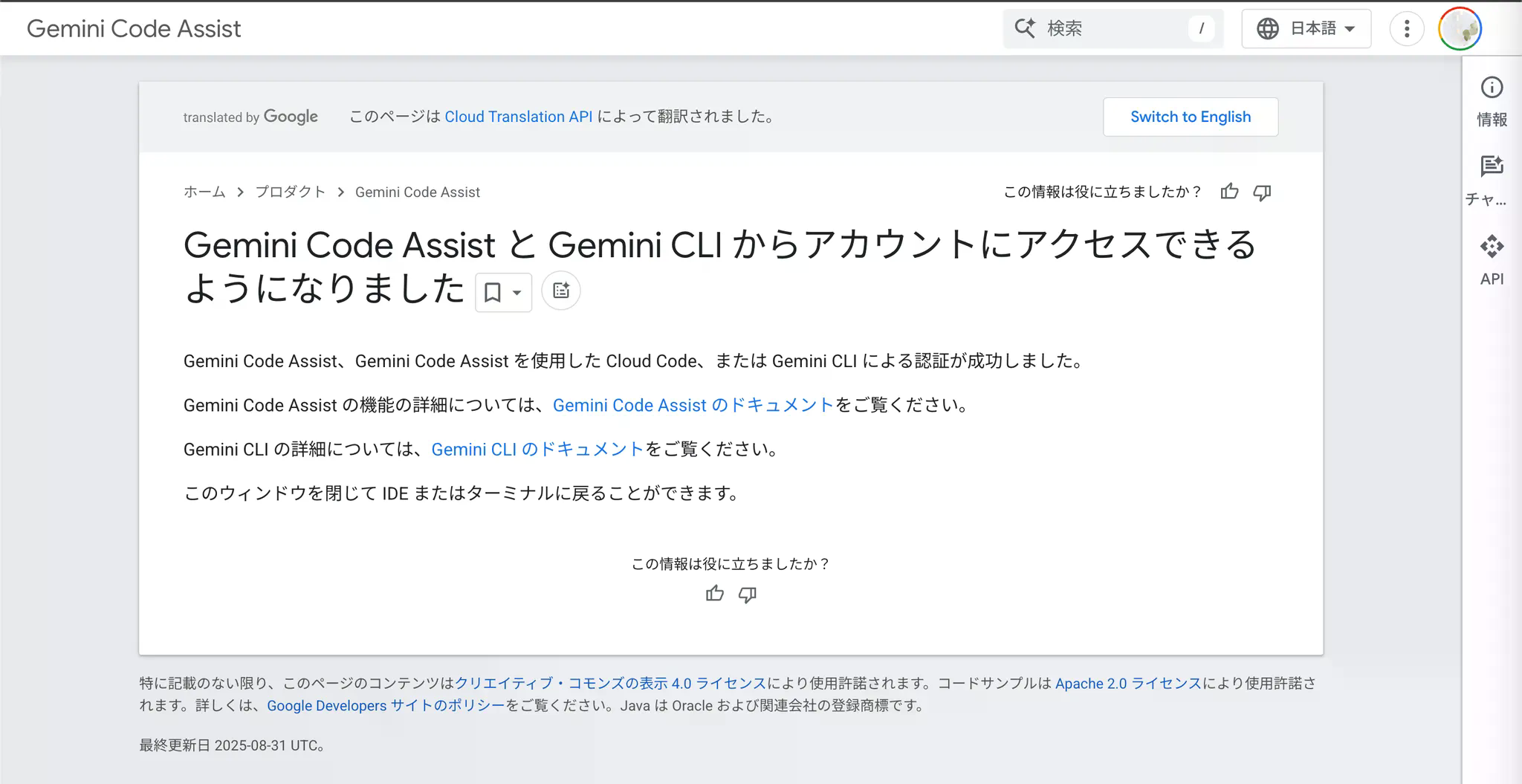The image size is (1522, 784).
Task: Open Google Developers サイトのポリシー link
Action: click(x=386, y=705)
